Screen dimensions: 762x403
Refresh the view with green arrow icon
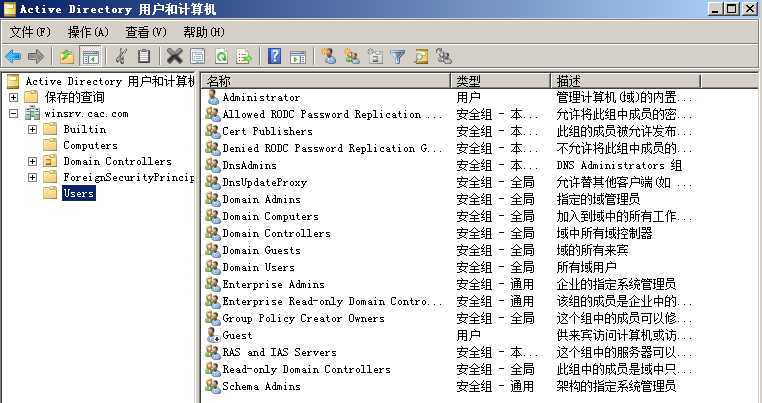[221, 56]
